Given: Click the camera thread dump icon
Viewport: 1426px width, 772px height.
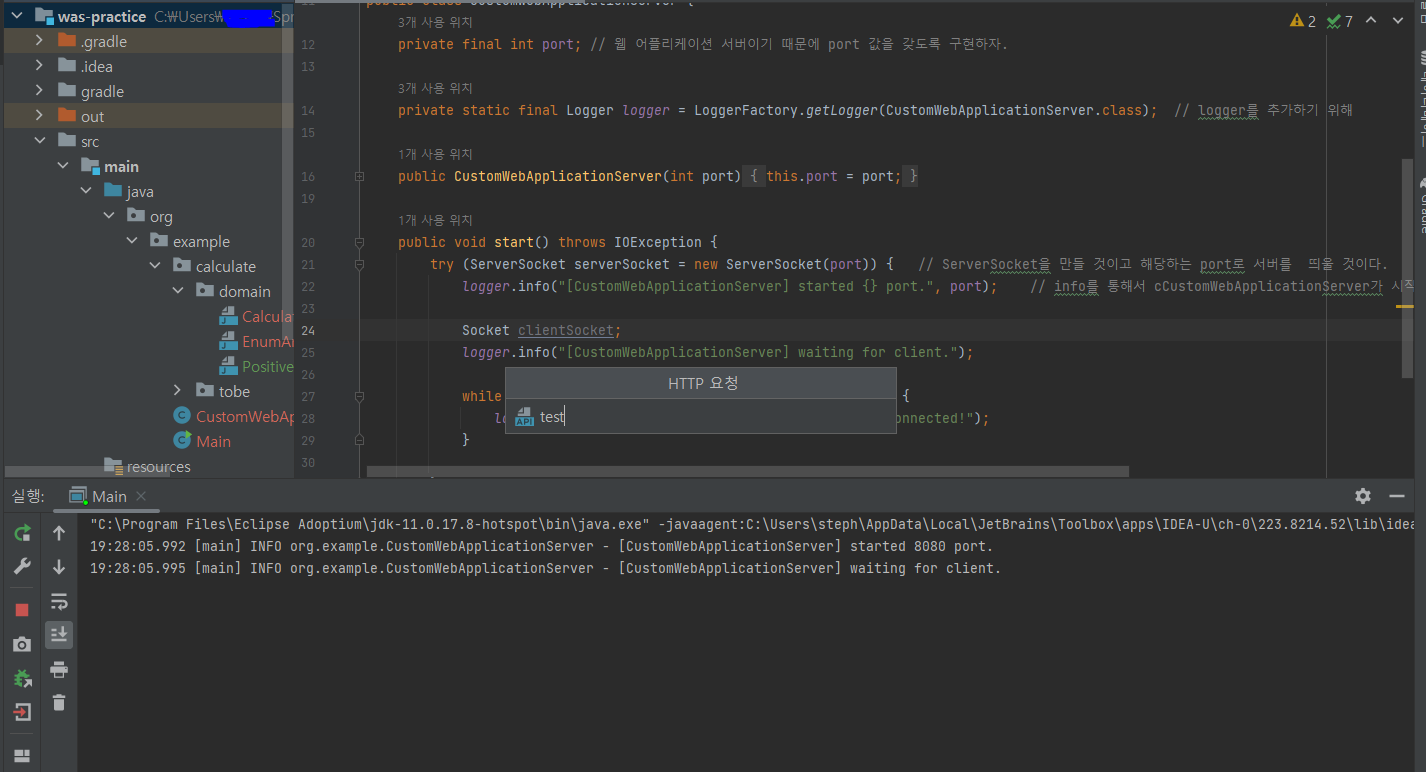Looking at the screenshot, I should pos(22,645).
